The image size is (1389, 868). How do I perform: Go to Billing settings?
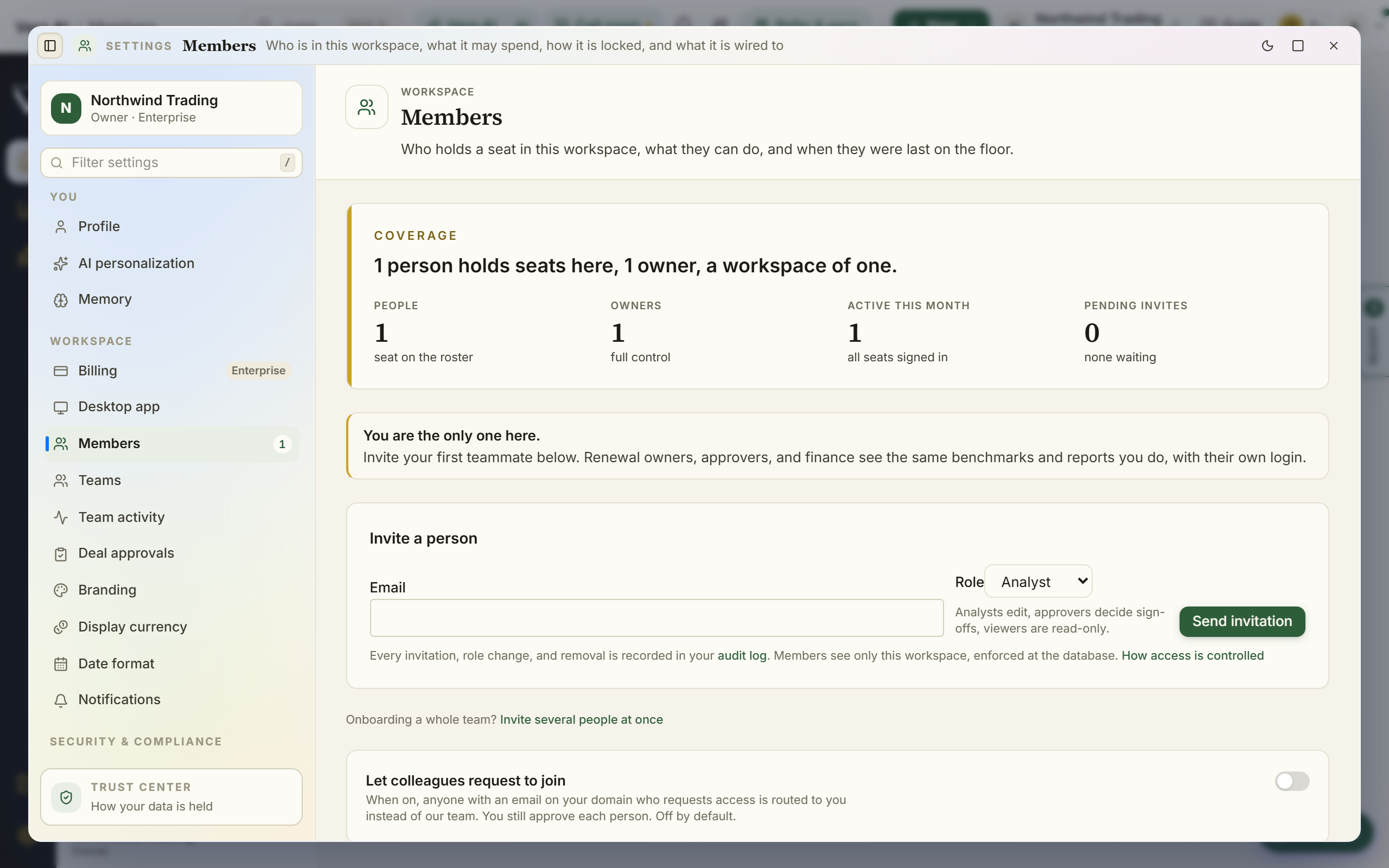point(172,371)
